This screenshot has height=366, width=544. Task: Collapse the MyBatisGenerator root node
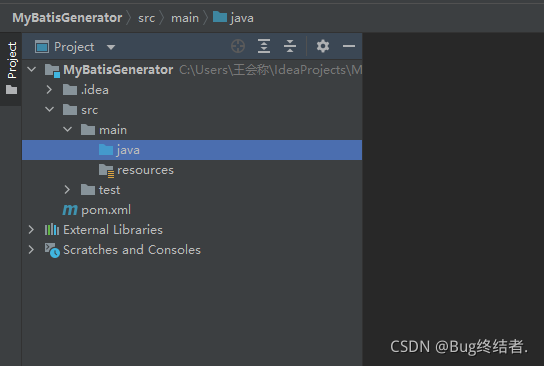point(32,69)
